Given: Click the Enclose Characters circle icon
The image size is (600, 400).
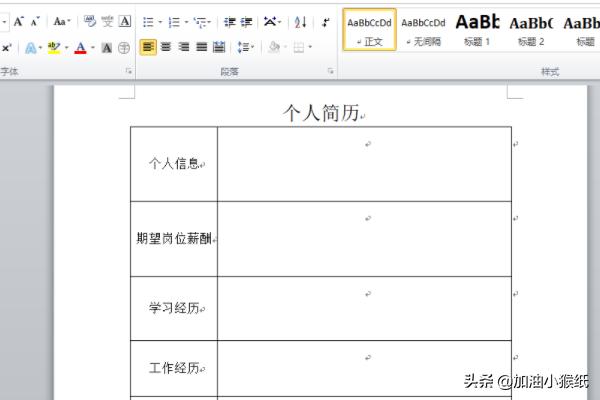Looking at the screenshot, I should pos(124,47).
